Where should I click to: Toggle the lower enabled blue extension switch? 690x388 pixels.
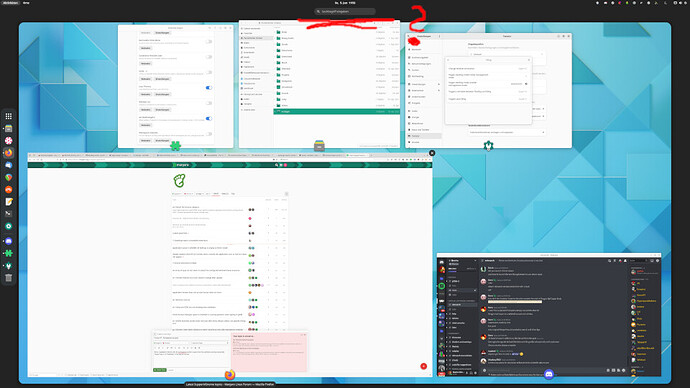pyautogui.click(x=209, y=118)
